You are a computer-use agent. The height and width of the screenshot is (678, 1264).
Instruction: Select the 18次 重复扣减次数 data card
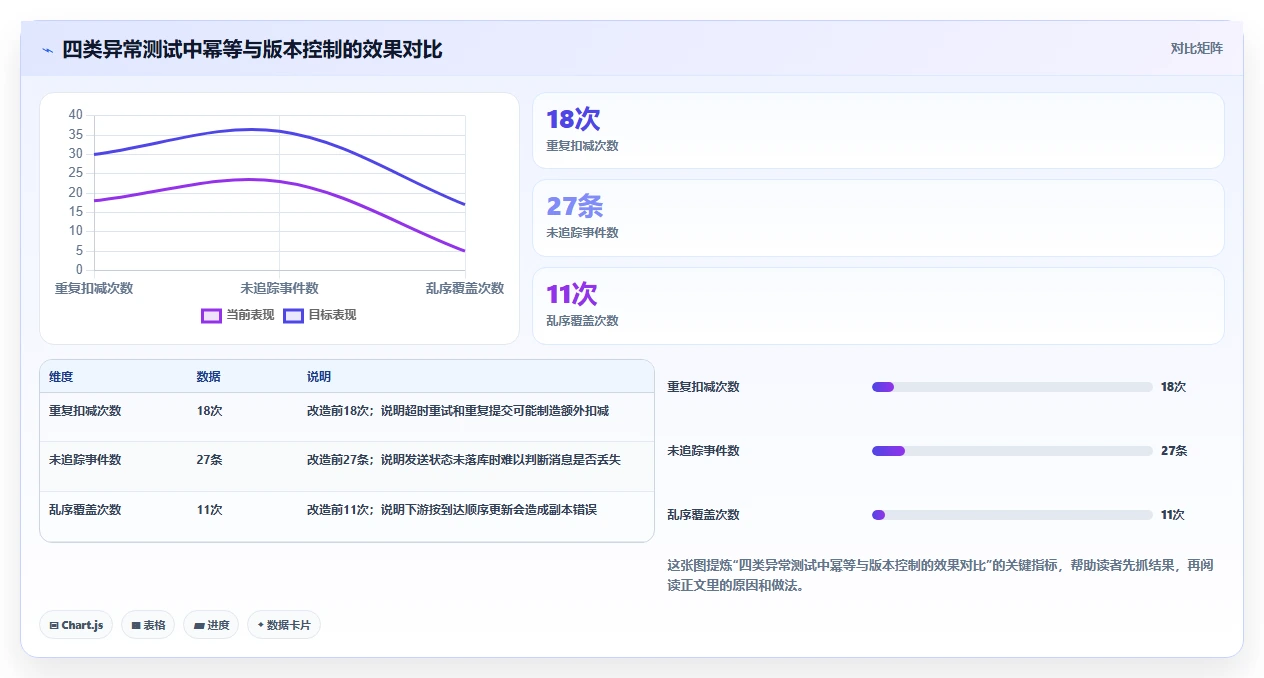[878, 131]
